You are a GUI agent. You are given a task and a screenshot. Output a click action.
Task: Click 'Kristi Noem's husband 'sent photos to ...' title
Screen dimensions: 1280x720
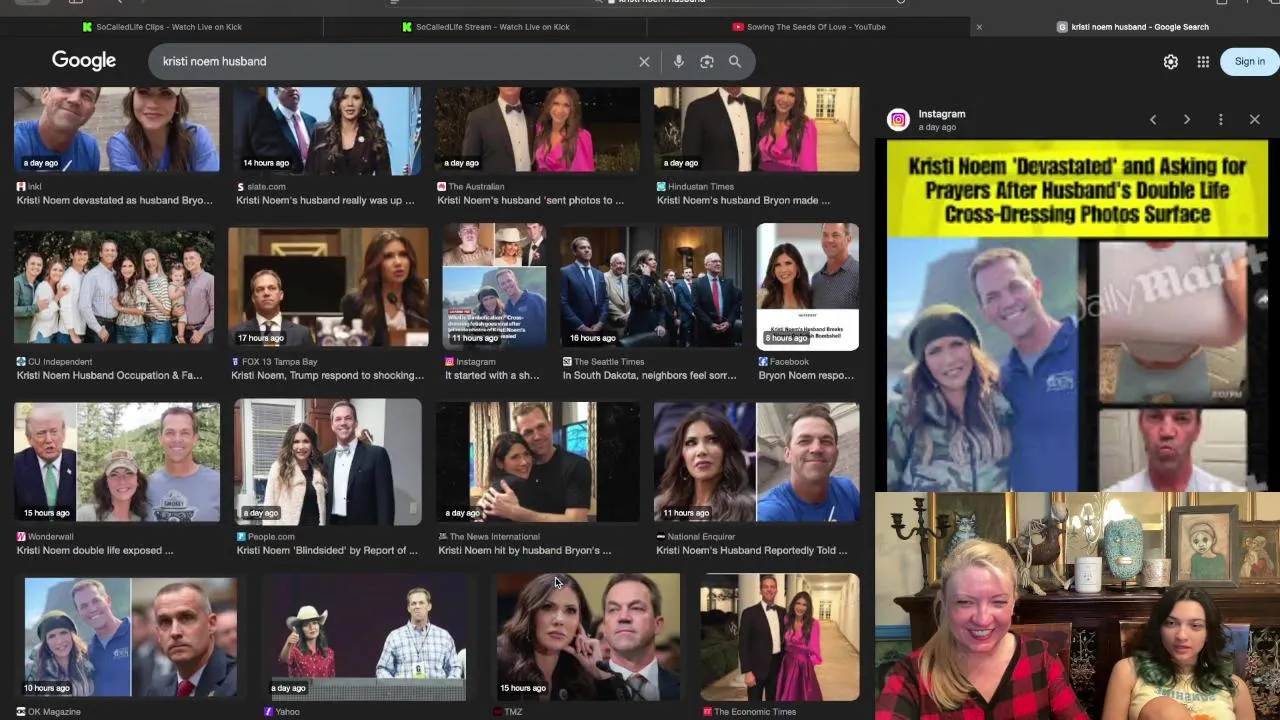[x=530, y=200]
